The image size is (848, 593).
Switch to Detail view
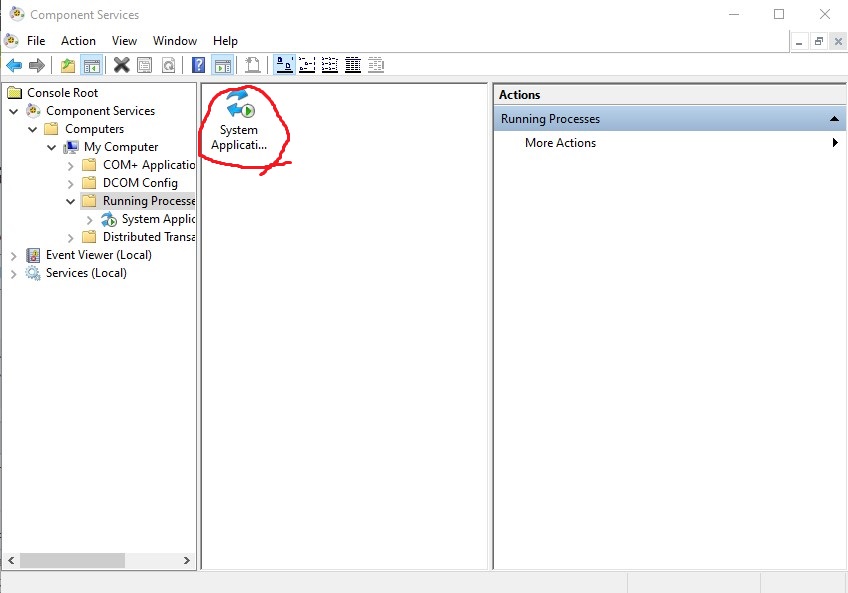tap(353, 65)
